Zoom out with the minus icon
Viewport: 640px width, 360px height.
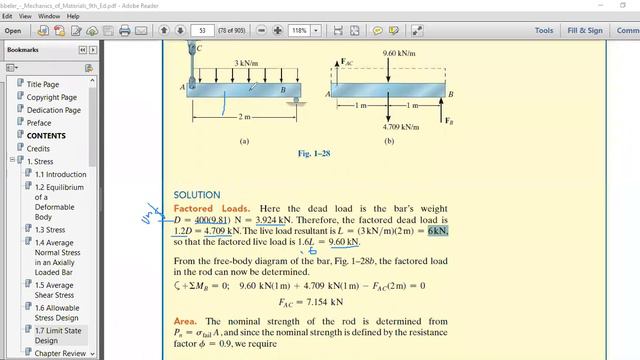tap(262, 31)
